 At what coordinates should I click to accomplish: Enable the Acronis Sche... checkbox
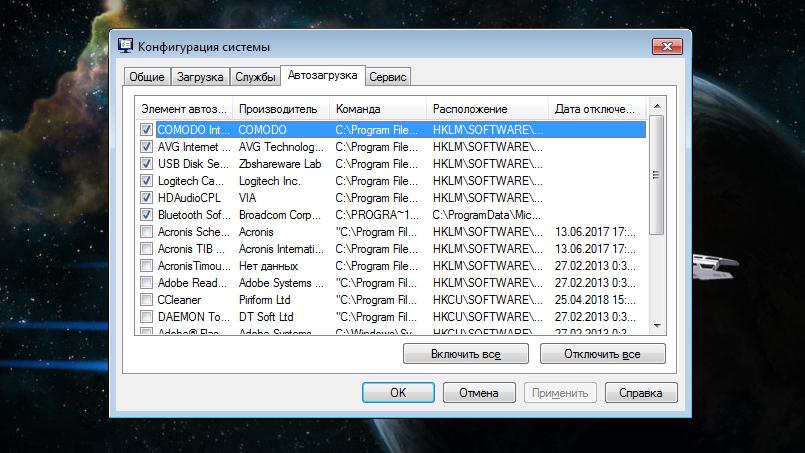point(146,232)
